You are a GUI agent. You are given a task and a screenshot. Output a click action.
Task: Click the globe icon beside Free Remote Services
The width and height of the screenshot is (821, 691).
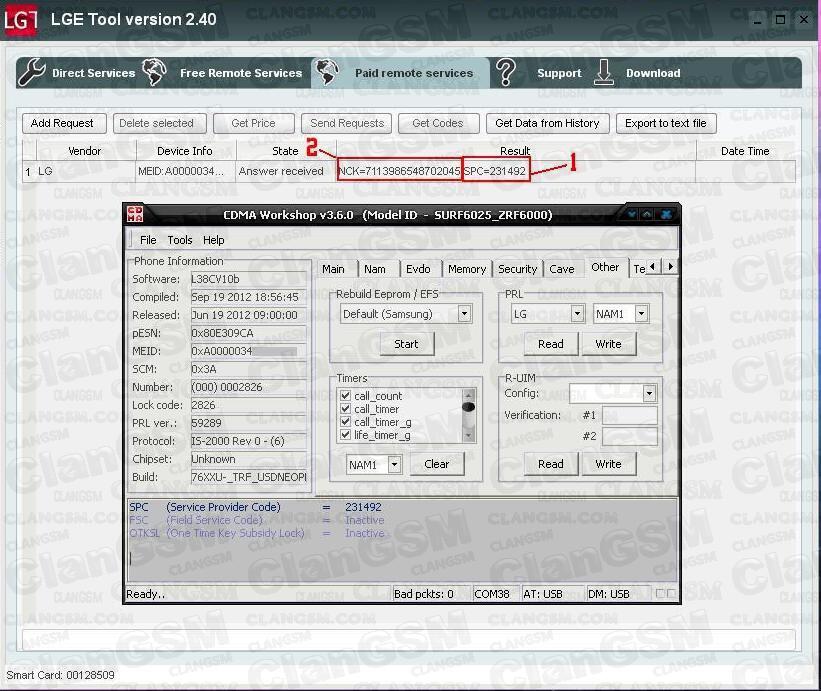click(154, 72)
